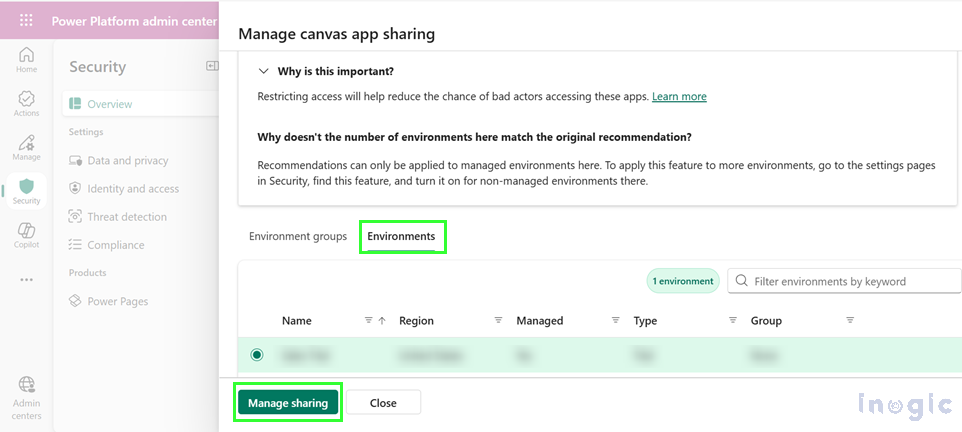
Task: Open Region column filter icon
Action: tap(499, 320)
